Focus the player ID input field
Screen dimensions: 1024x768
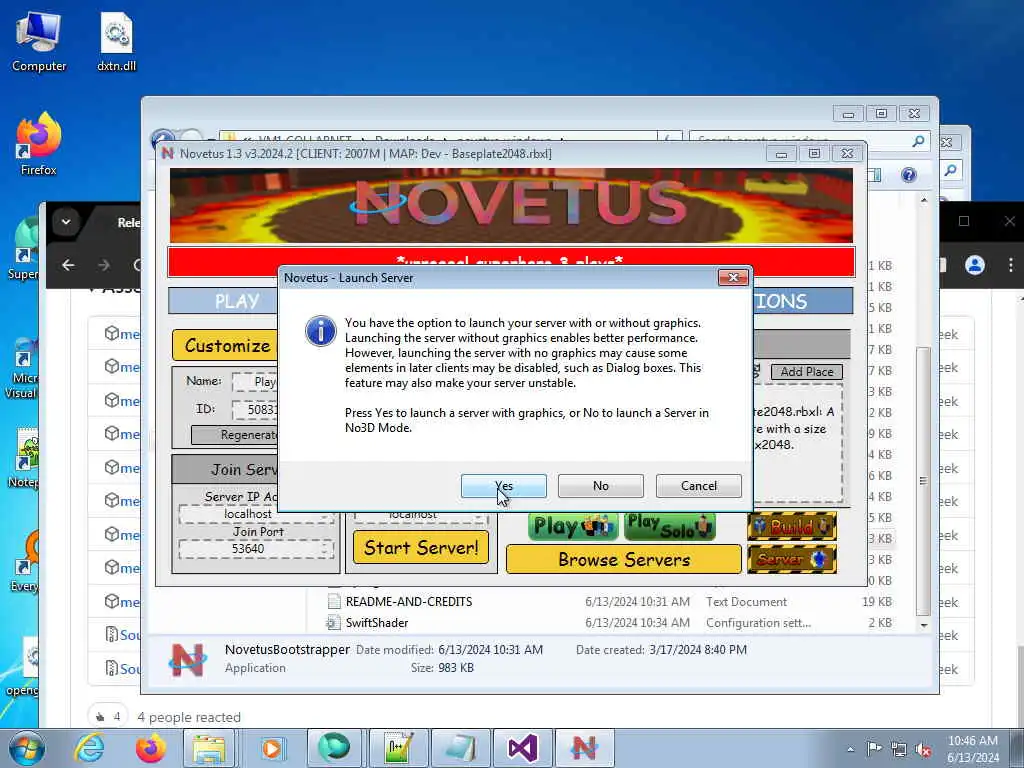click(255, 409)
